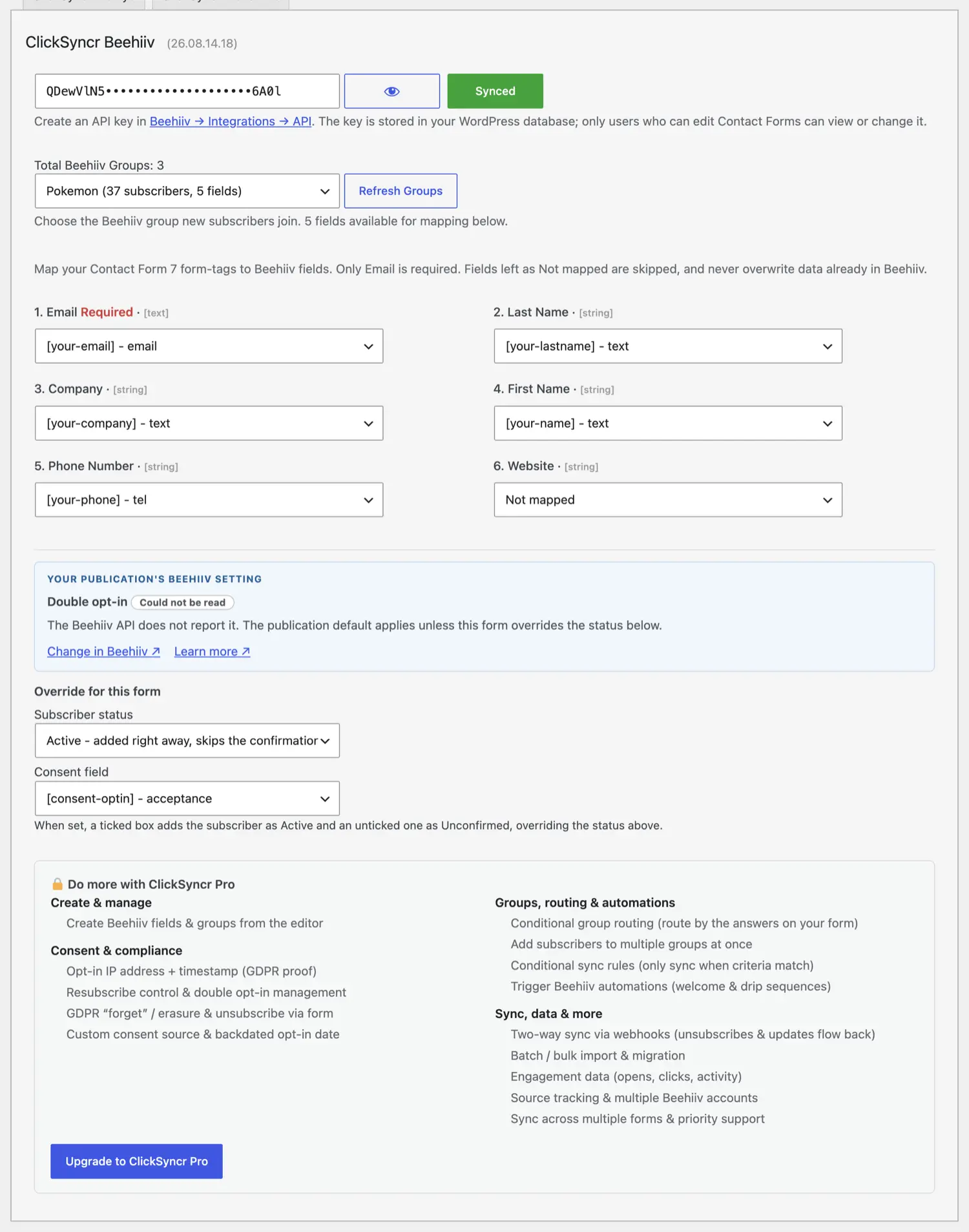Viewport: 969px width, 1232px height.
Task: Open the Email field mapping dropdown
Action: click(209, 346)
